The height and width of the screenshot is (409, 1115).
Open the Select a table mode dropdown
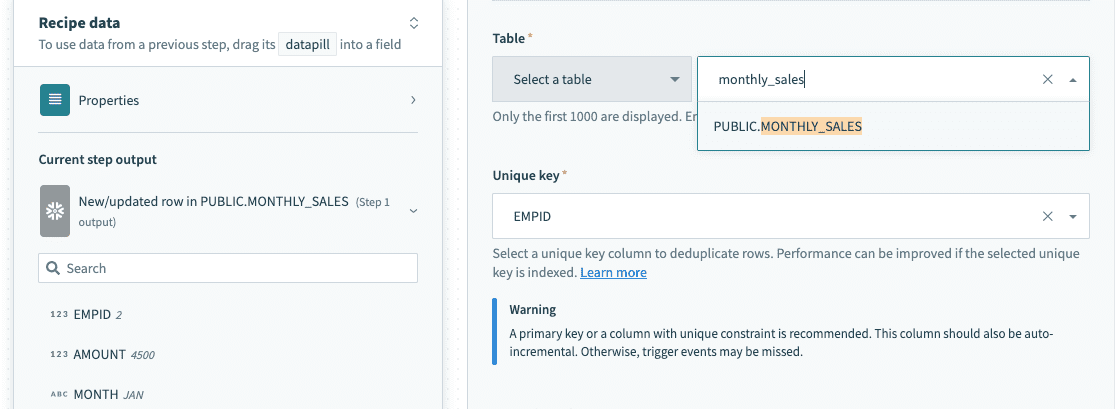point(591,79)
